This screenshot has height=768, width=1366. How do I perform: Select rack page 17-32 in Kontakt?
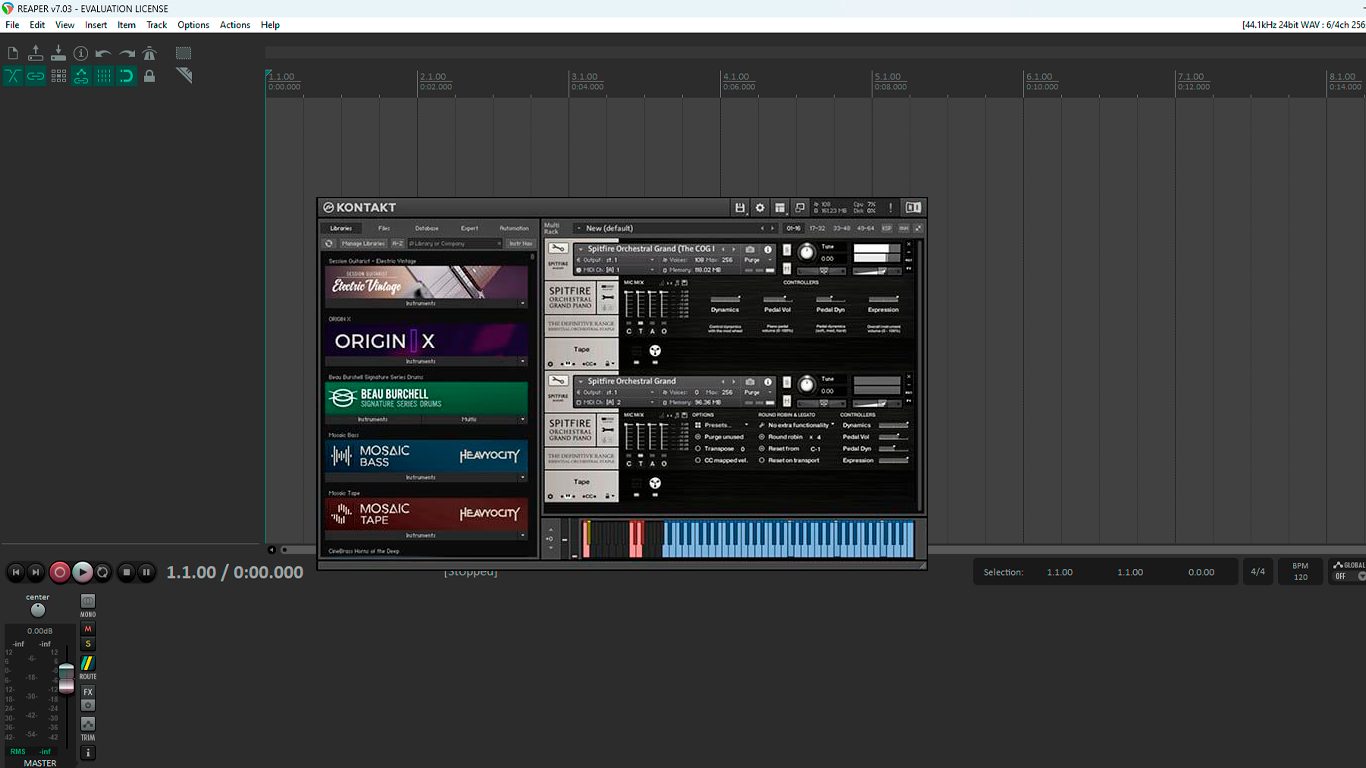(817, 228)
